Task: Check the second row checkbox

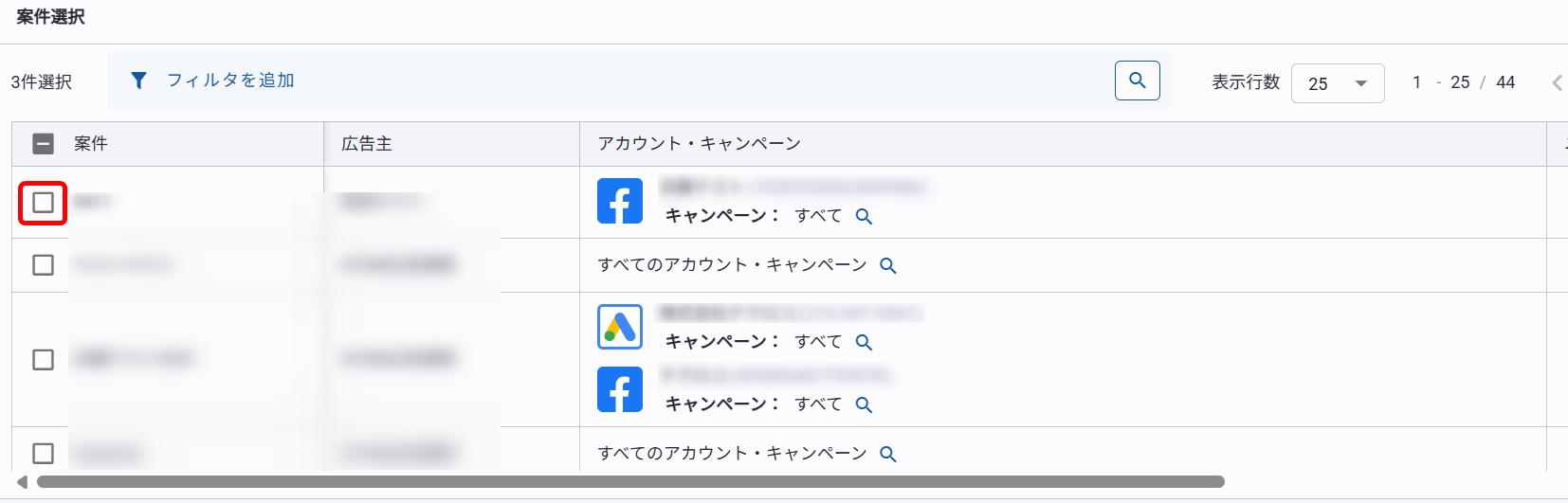Action: (43, 265)
